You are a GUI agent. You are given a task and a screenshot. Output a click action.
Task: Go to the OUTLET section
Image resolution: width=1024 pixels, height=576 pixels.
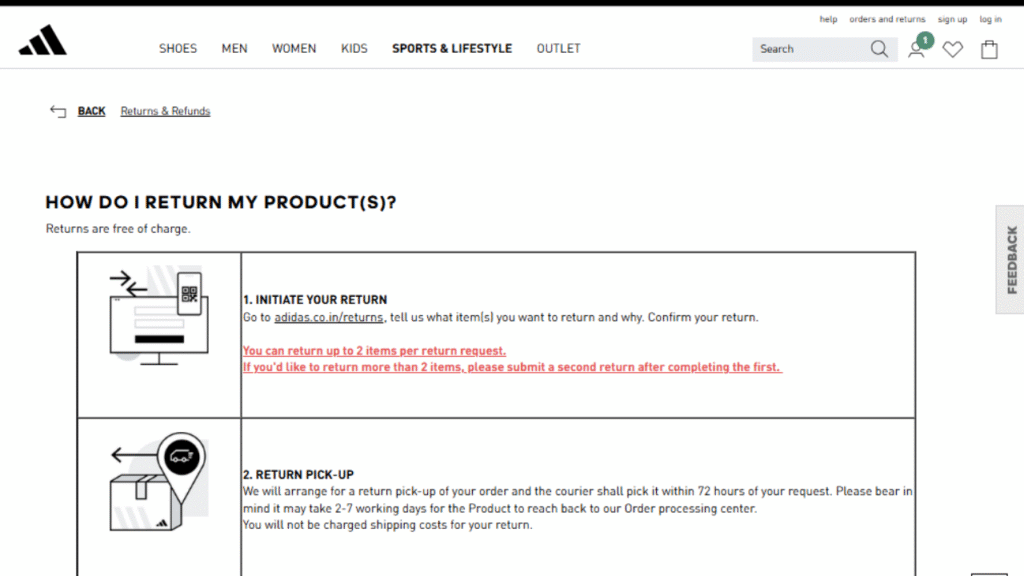[558, 49]
